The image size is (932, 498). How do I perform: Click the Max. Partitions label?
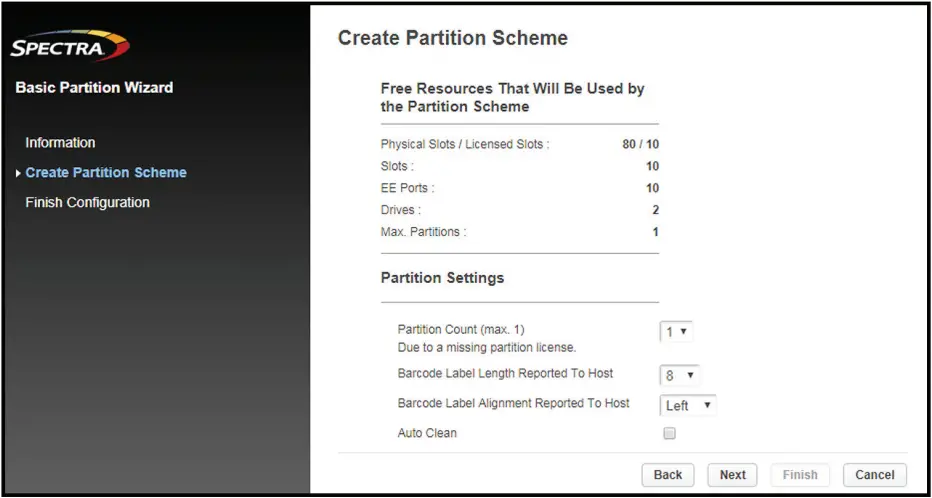423,232
